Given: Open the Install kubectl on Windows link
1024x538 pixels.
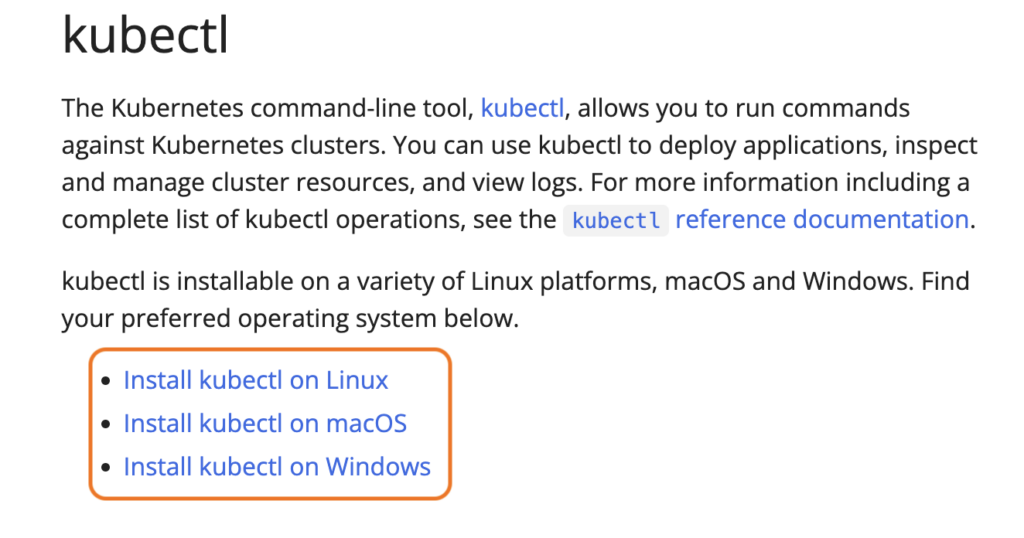Looking at the screenshot, I should click(277, 467).
